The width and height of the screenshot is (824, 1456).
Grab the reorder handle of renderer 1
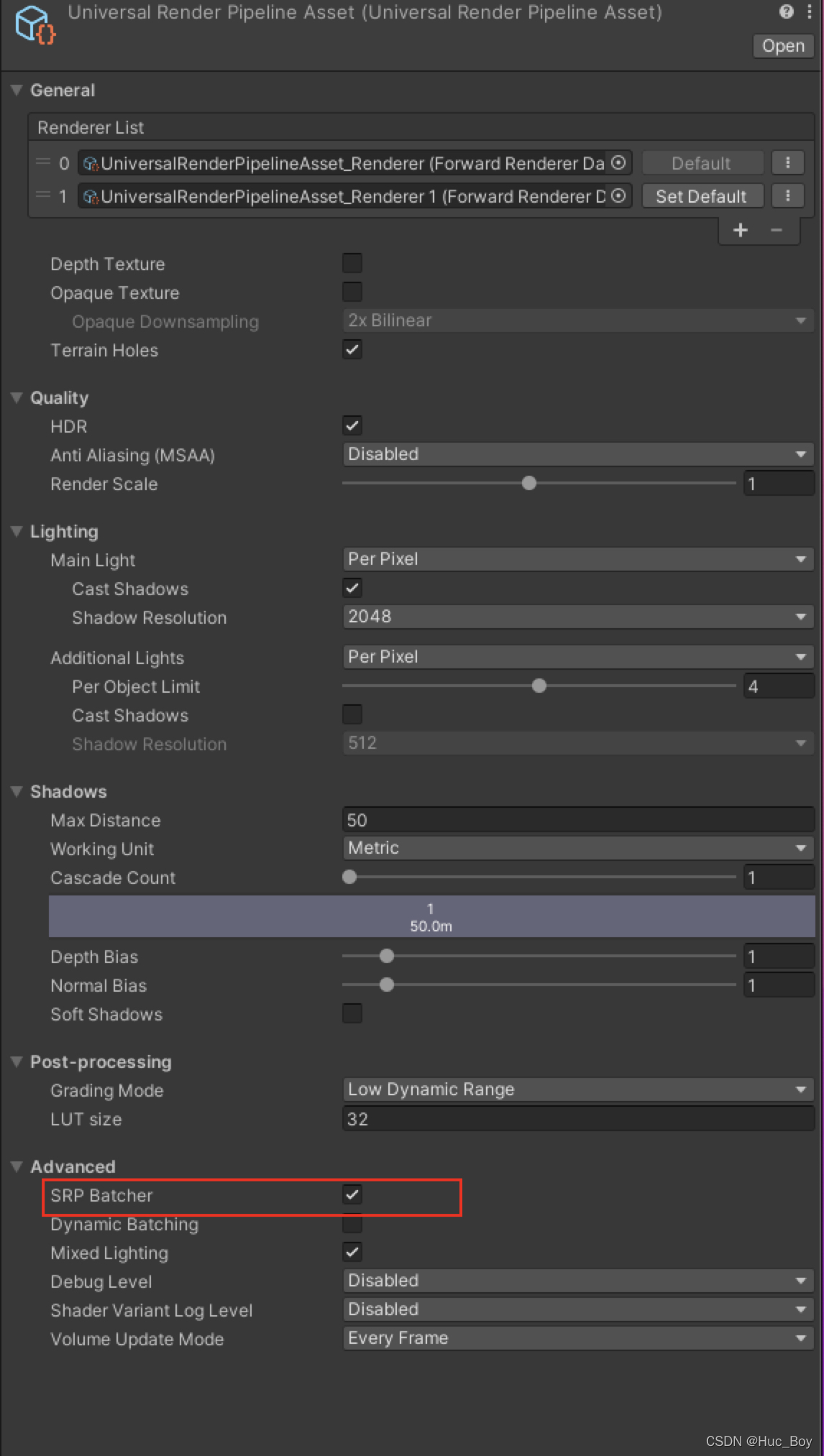pyautogui.click(x=43, y=195)
